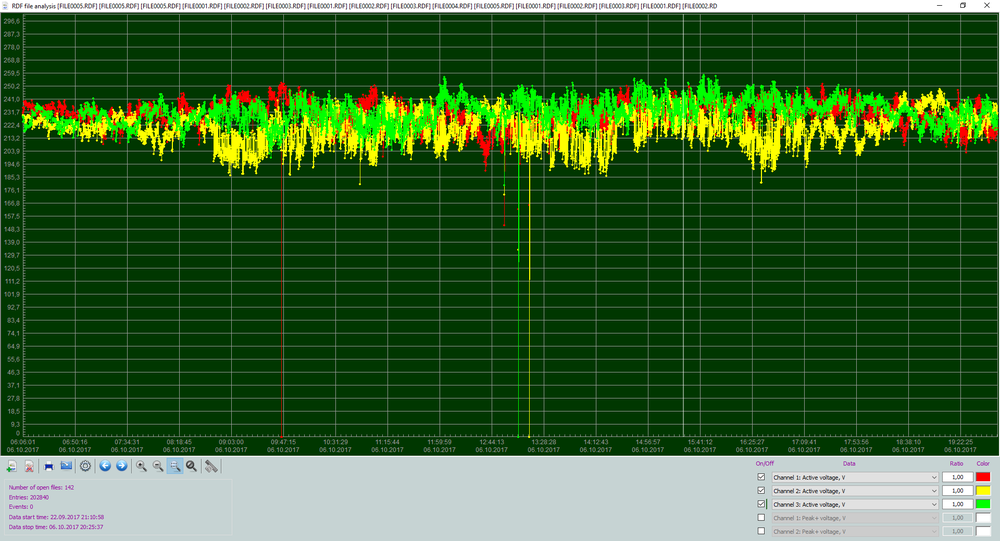Viewport: 1000px width, 541px height.
Task: Pick a new color for green Channel 3
Action: [982, 504]
